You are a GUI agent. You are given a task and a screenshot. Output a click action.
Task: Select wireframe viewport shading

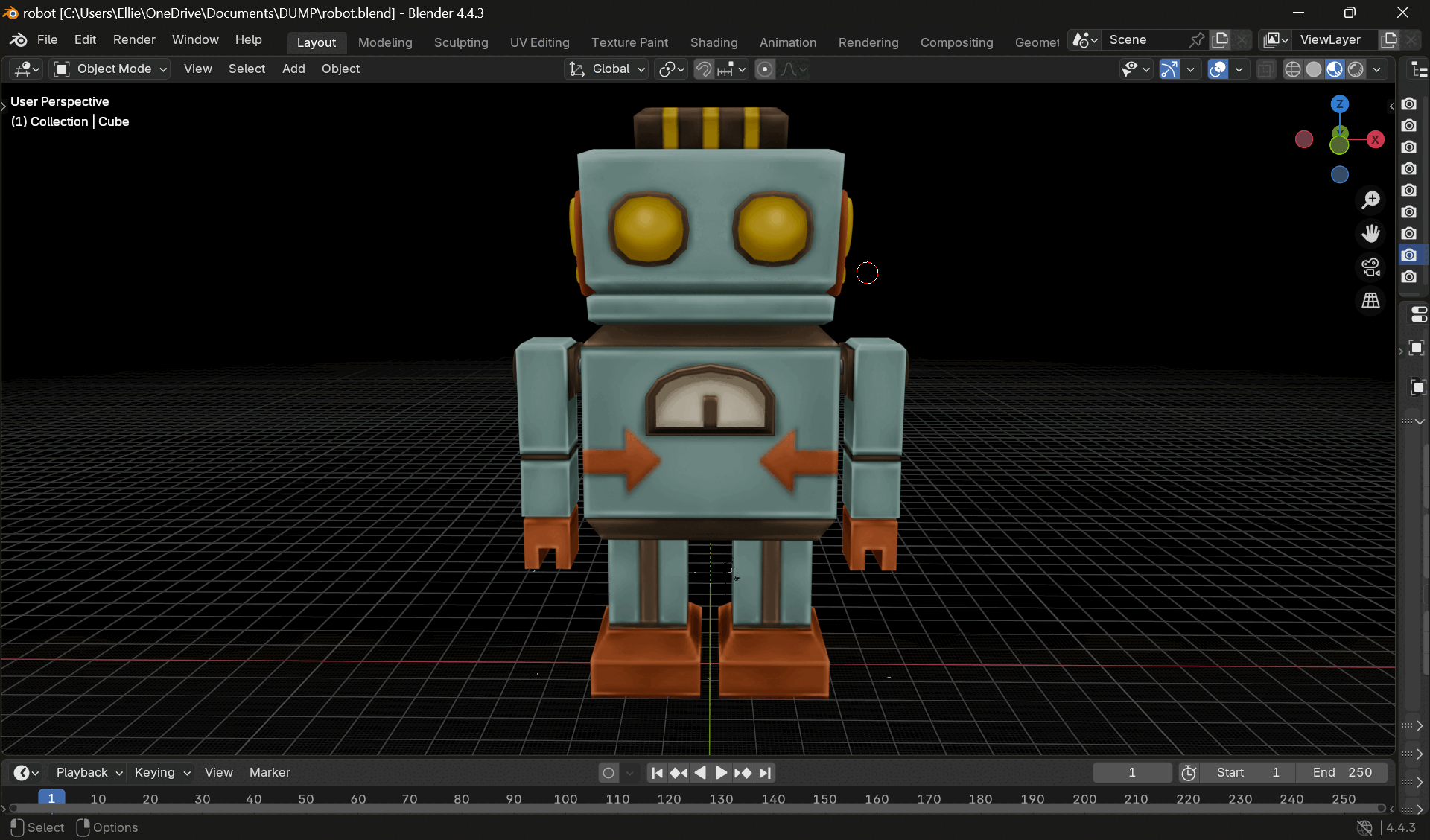tap(1293, 69)
